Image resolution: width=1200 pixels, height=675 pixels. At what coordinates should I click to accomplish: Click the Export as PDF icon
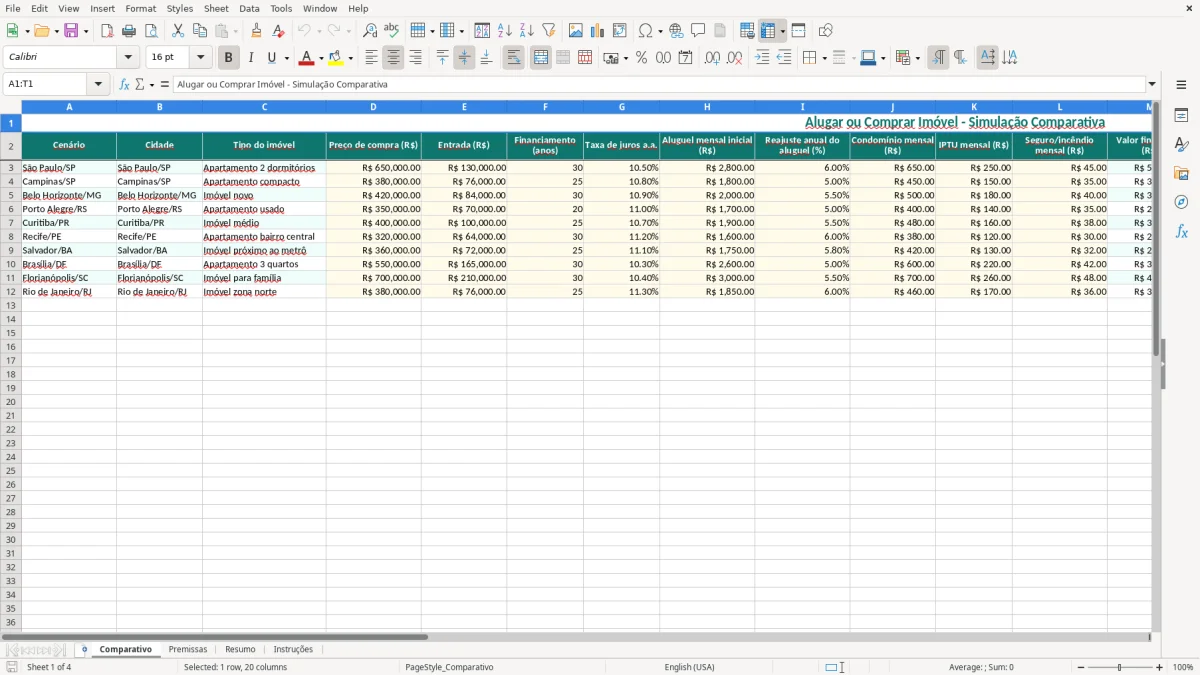[x=107, y=31]
